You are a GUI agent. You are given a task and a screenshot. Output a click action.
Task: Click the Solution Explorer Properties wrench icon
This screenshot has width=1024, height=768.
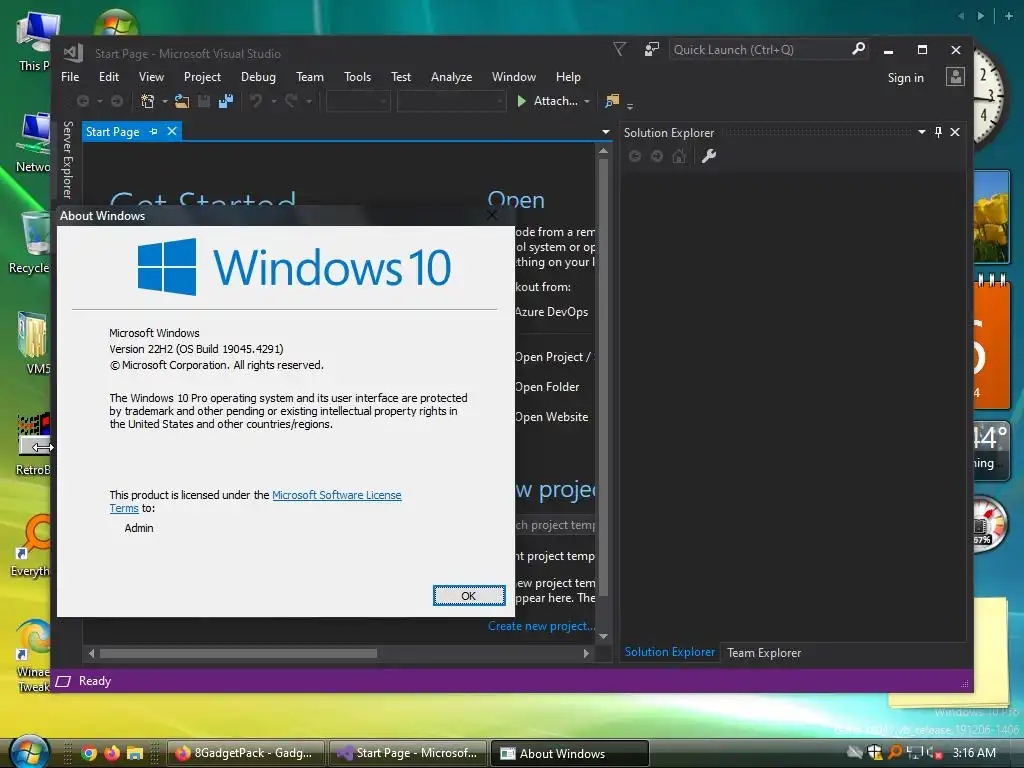pos(709,156)
